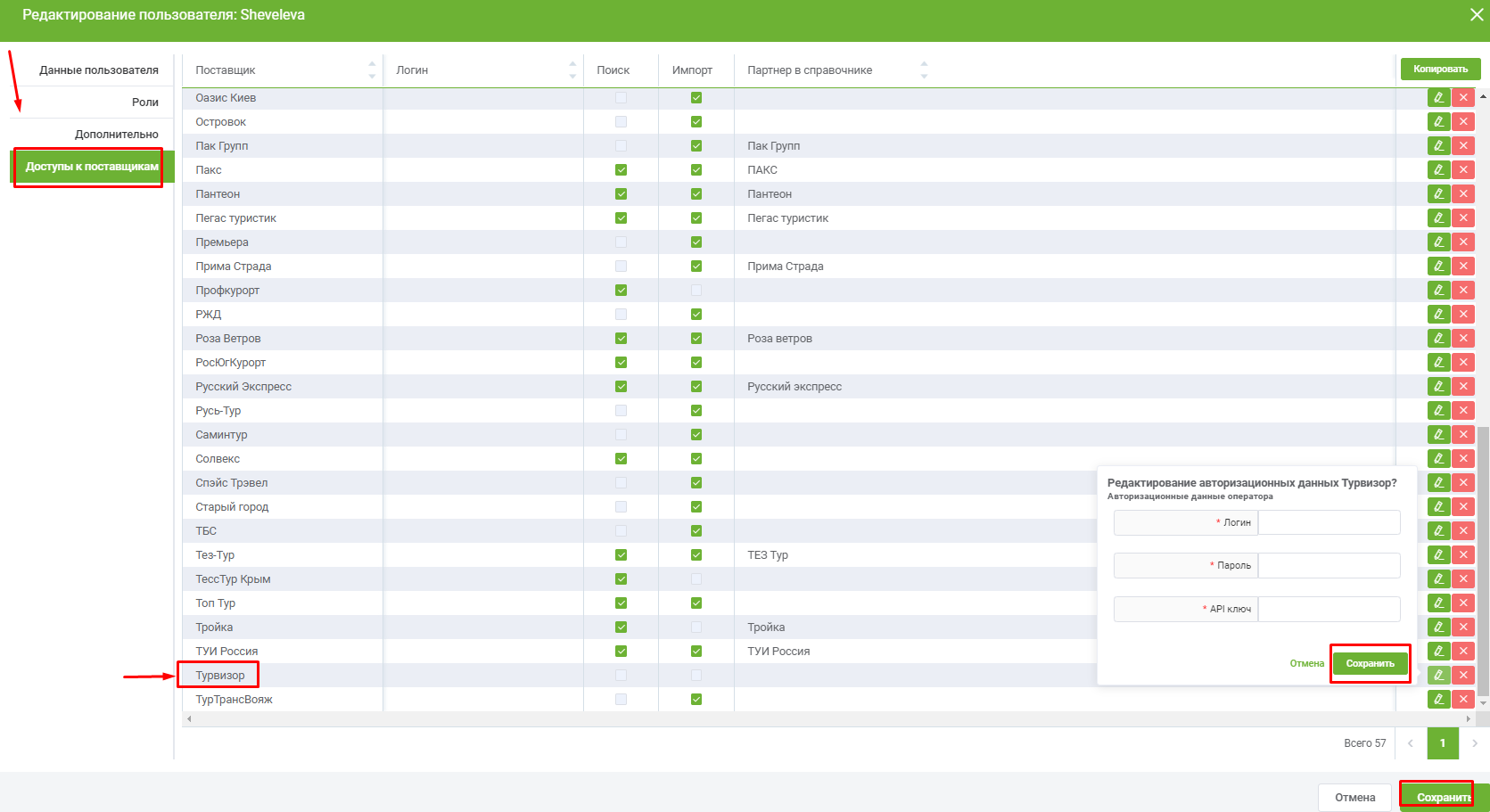Cancel the Турвизор authorization popup
Image resolution: width=1490 pixels, height=812 pixels.
pos(1307,664)
